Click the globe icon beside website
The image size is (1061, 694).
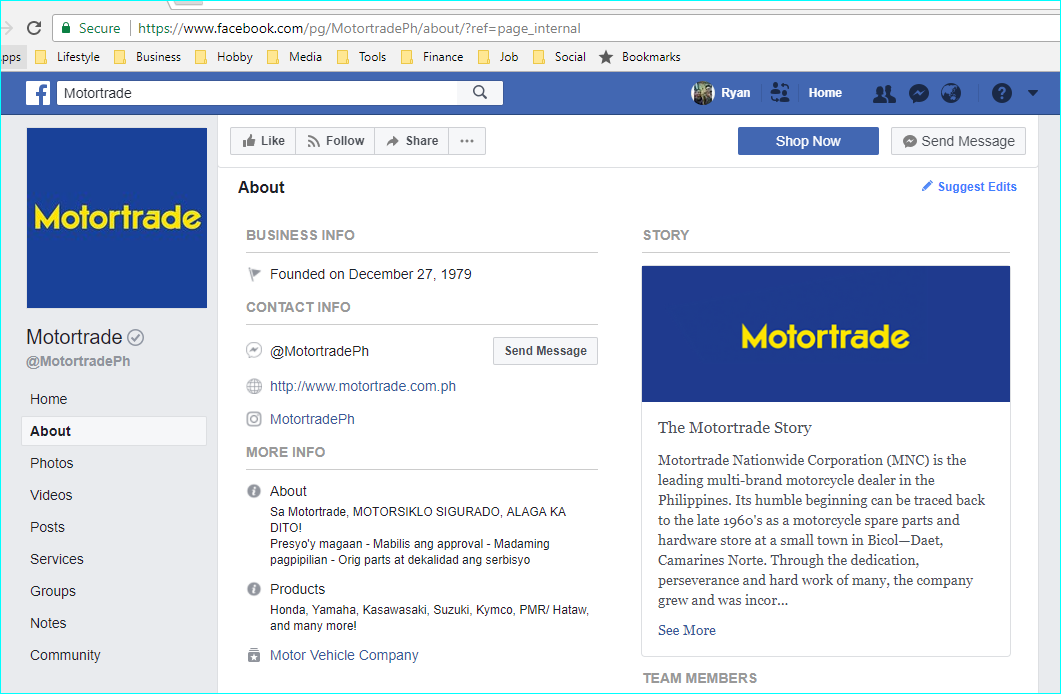pos(254,386)
